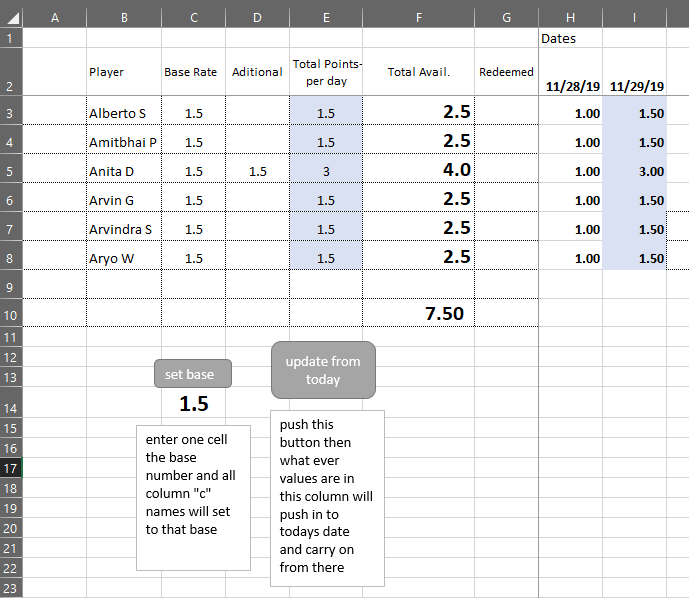Select row 23 header

click(x=11, y=588)
